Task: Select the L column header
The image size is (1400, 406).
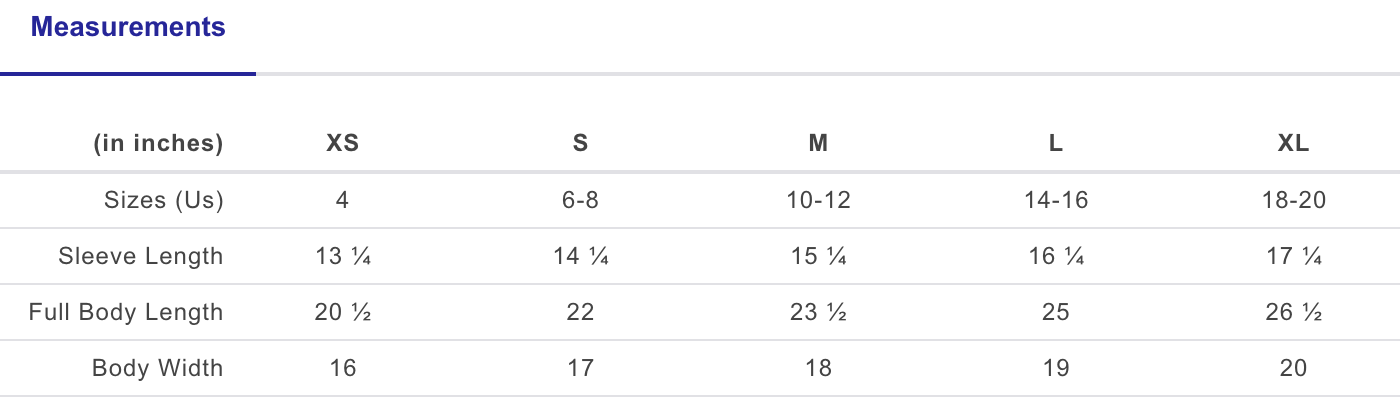Action: pos(1056,144)
